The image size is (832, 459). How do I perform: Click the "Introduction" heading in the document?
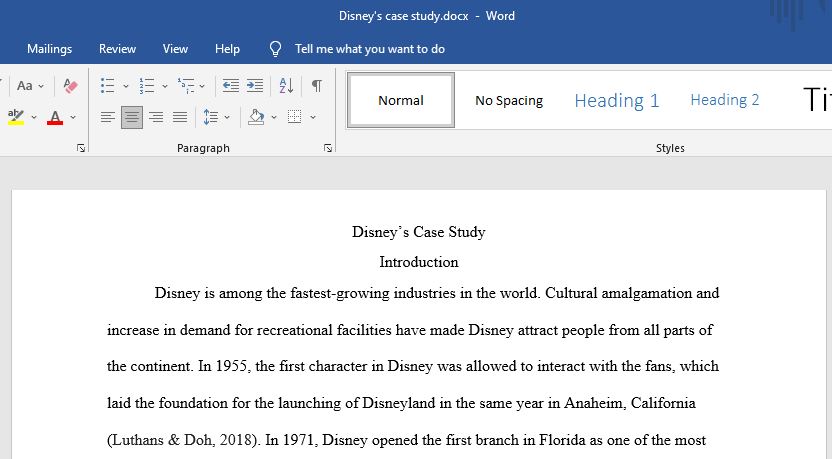point(419,262)
